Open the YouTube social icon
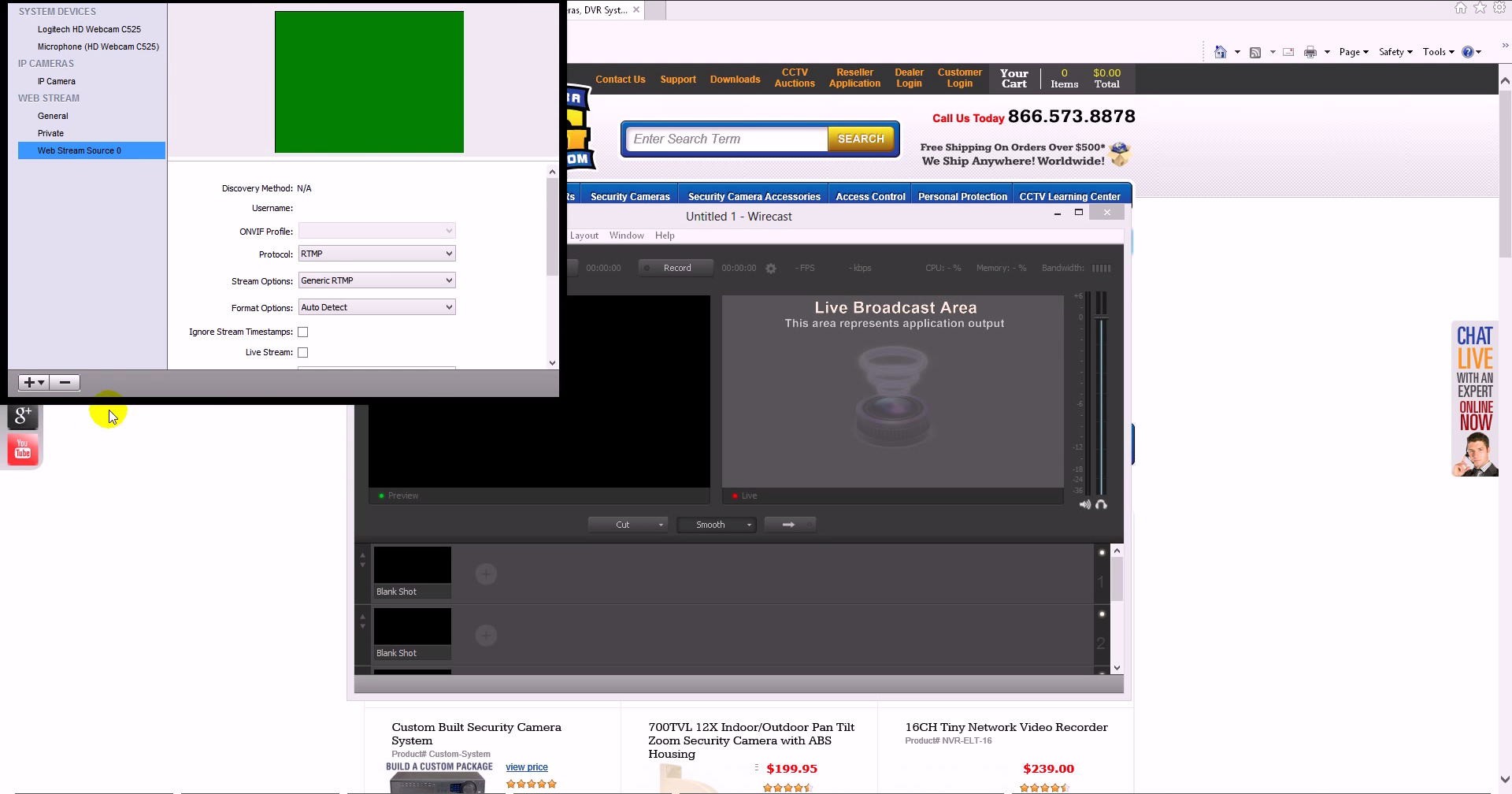 coord(23,450)
